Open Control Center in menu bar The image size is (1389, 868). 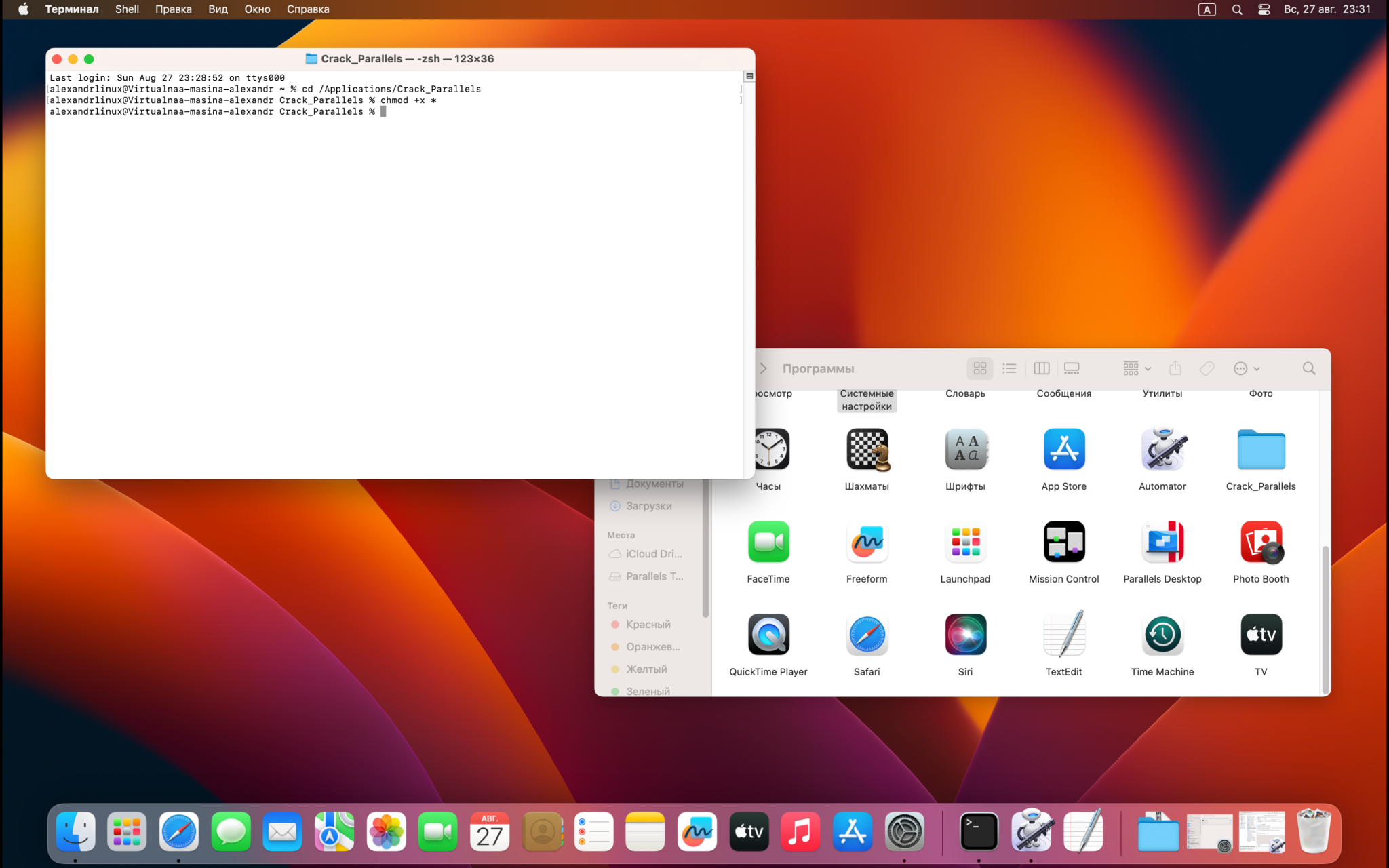(1264, 9)
